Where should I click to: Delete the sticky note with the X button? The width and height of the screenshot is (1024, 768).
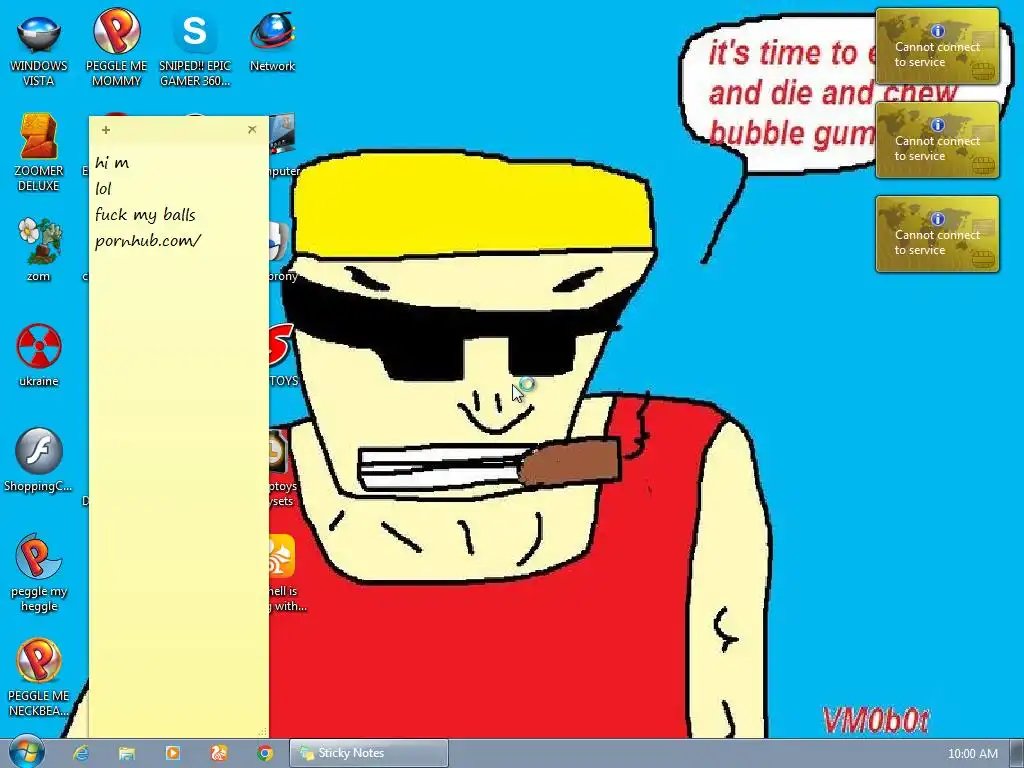coord(252,129)
